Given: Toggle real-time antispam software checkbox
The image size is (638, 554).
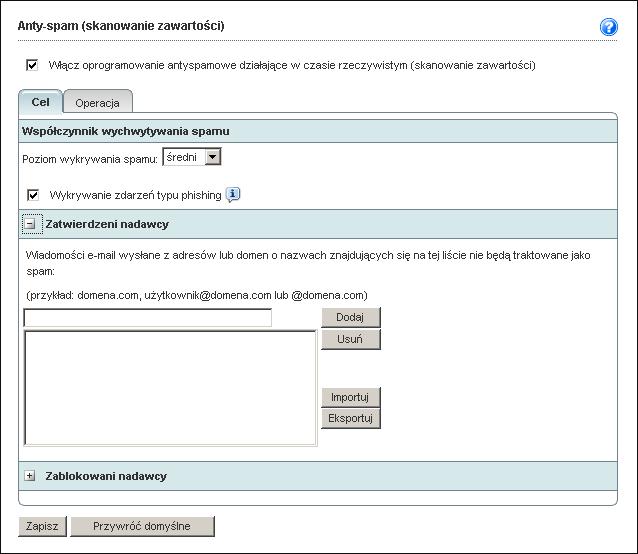Looking at the screenshot, I should [x=32, y=65].
